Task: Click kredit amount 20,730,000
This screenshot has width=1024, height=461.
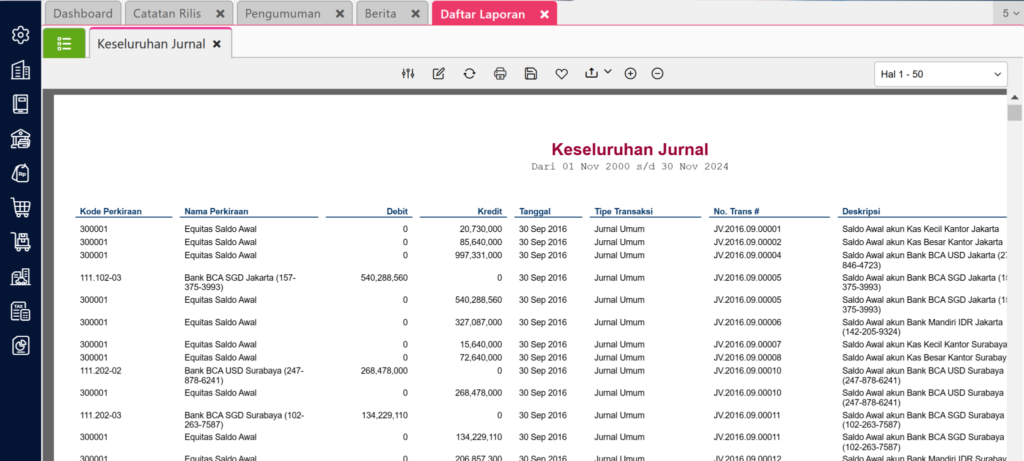Action: tap(481, 229)
